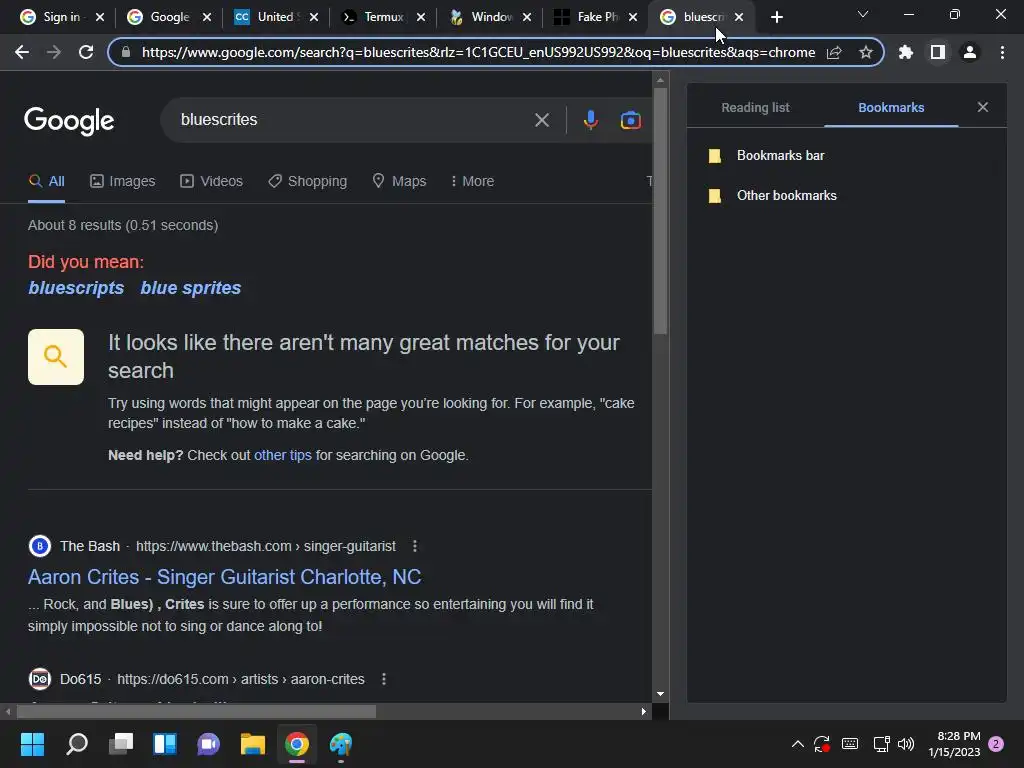The image size is (1024, 768).
Task: Click the Do615 site favicon
Action: [40, 679]
